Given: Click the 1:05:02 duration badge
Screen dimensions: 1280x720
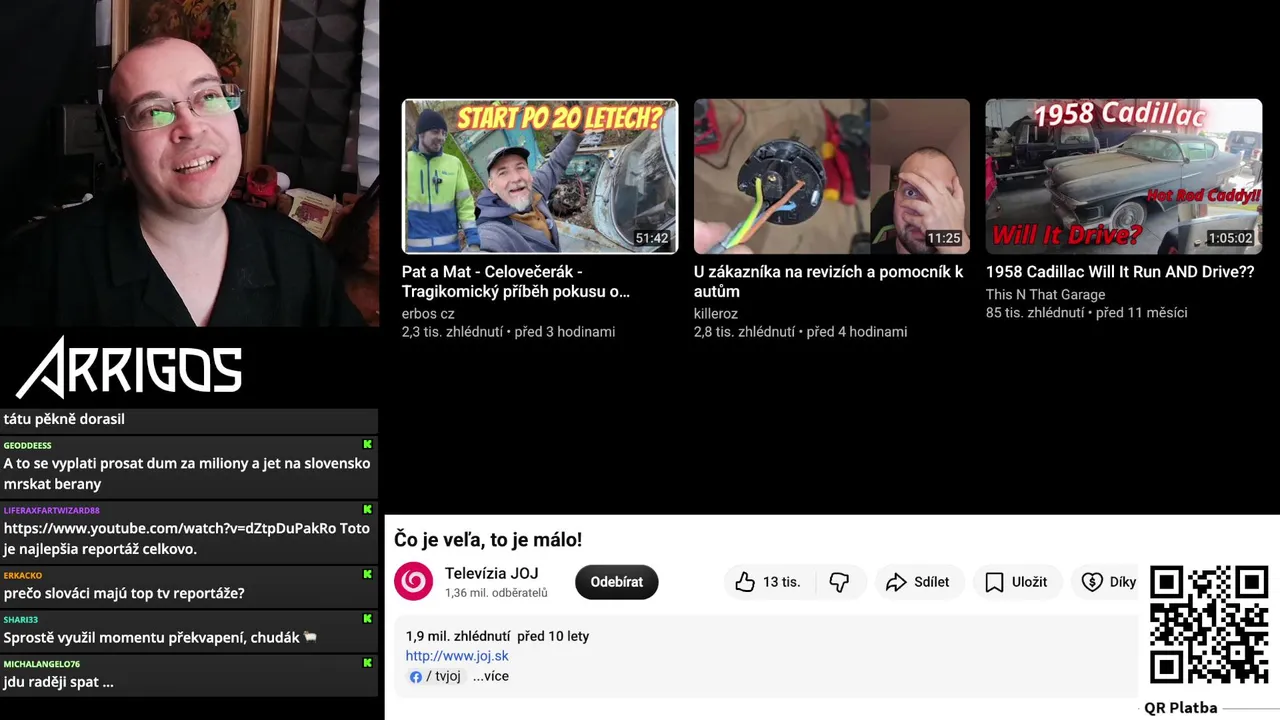Looking at the screenshot, I should point(1230,238).
